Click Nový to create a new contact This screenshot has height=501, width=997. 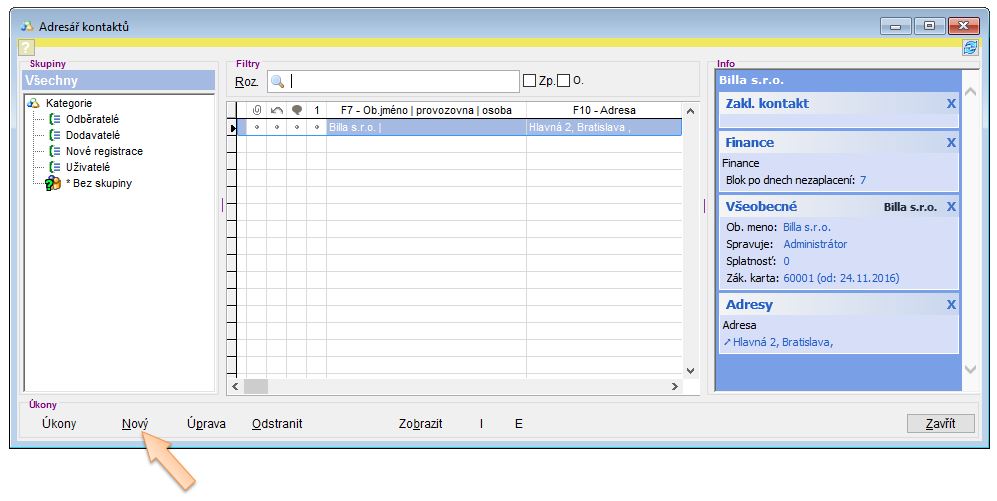coord(135,424)
